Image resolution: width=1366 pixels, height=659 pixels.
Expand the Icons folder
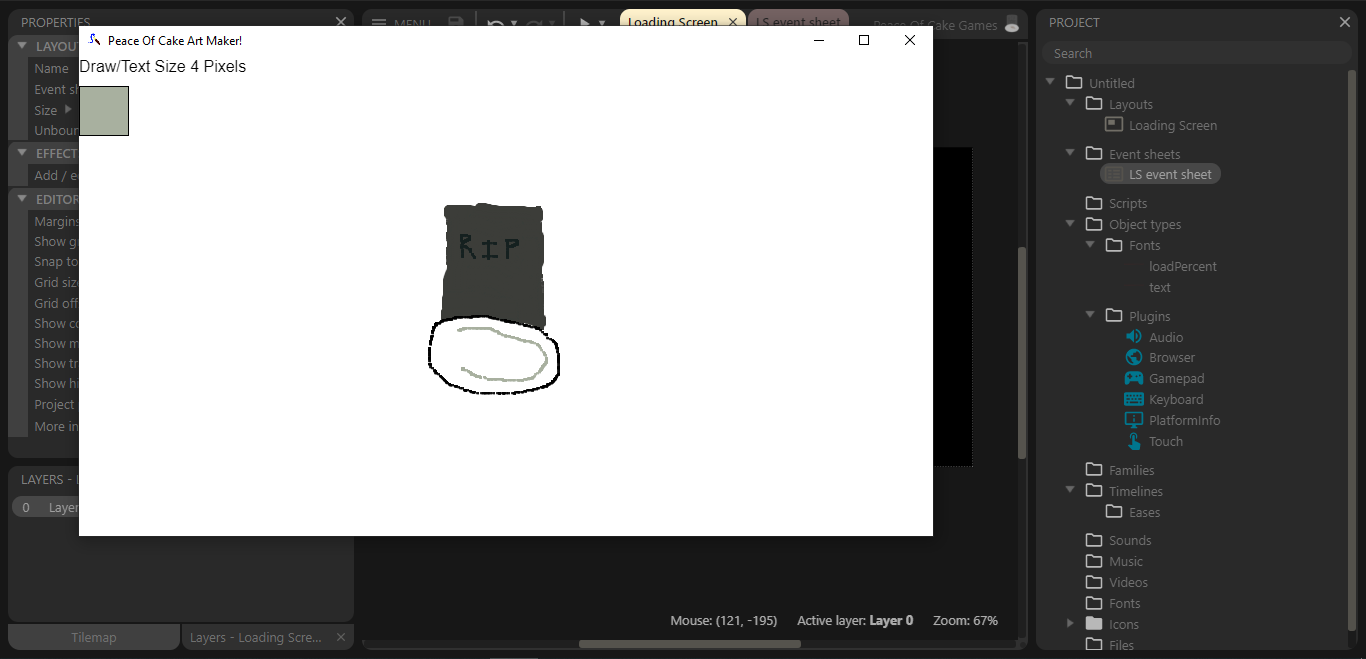[x=1070, y=624]
